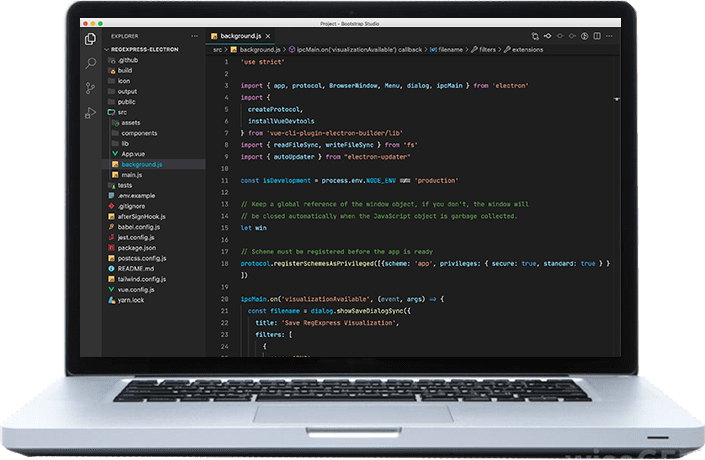This screenshot has width=705, height=460.
Task: Open App.vue in the file tree
Action: (132, 153)
